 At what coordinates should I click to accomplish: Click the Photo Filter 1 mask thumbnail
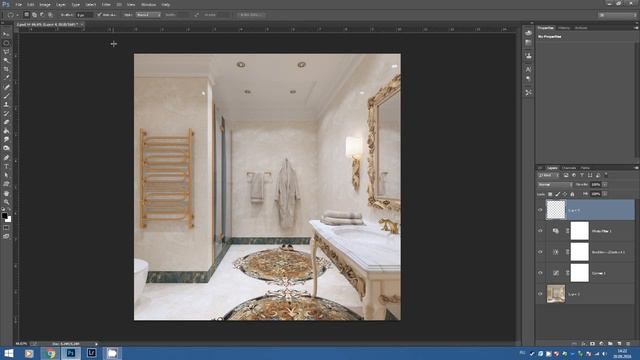coord(579,231)
